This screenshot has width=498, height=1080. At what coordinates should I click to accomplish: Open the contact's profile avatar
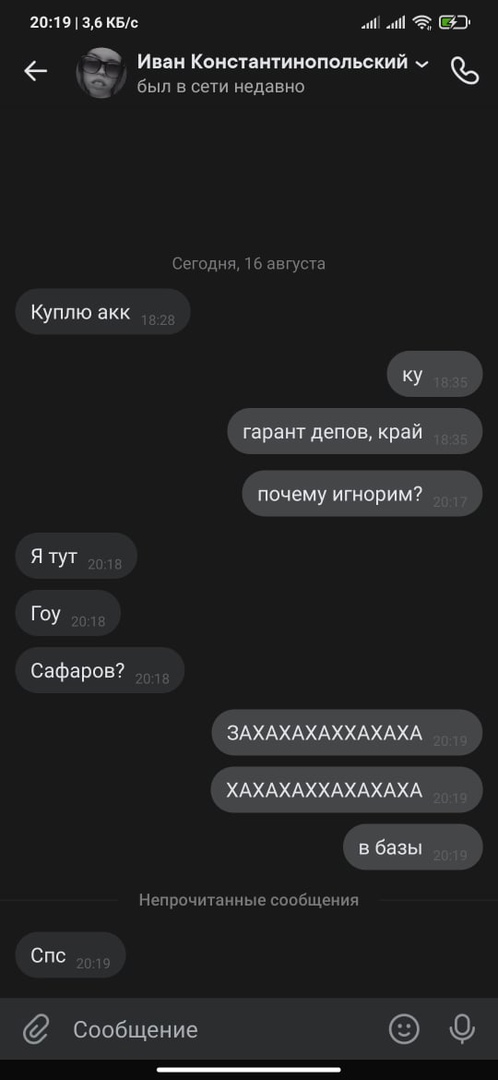(x=101, y=73)
